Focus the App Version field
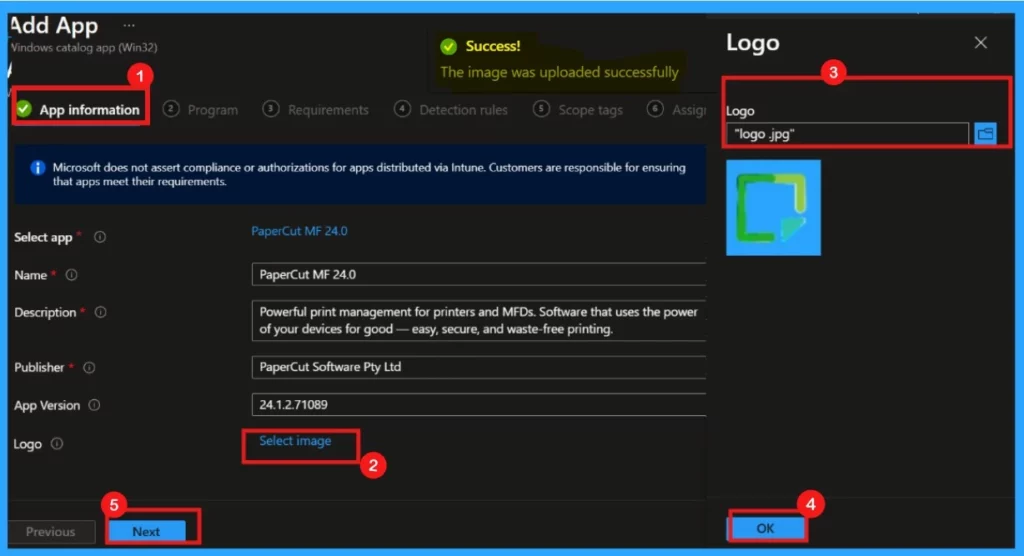The width and height of the screenshot is (1024, 556). (479, 404)
